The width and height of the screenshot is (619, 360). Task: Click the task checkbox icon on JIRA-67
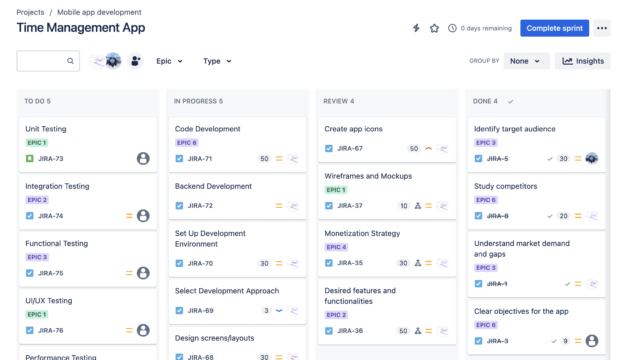329,148
